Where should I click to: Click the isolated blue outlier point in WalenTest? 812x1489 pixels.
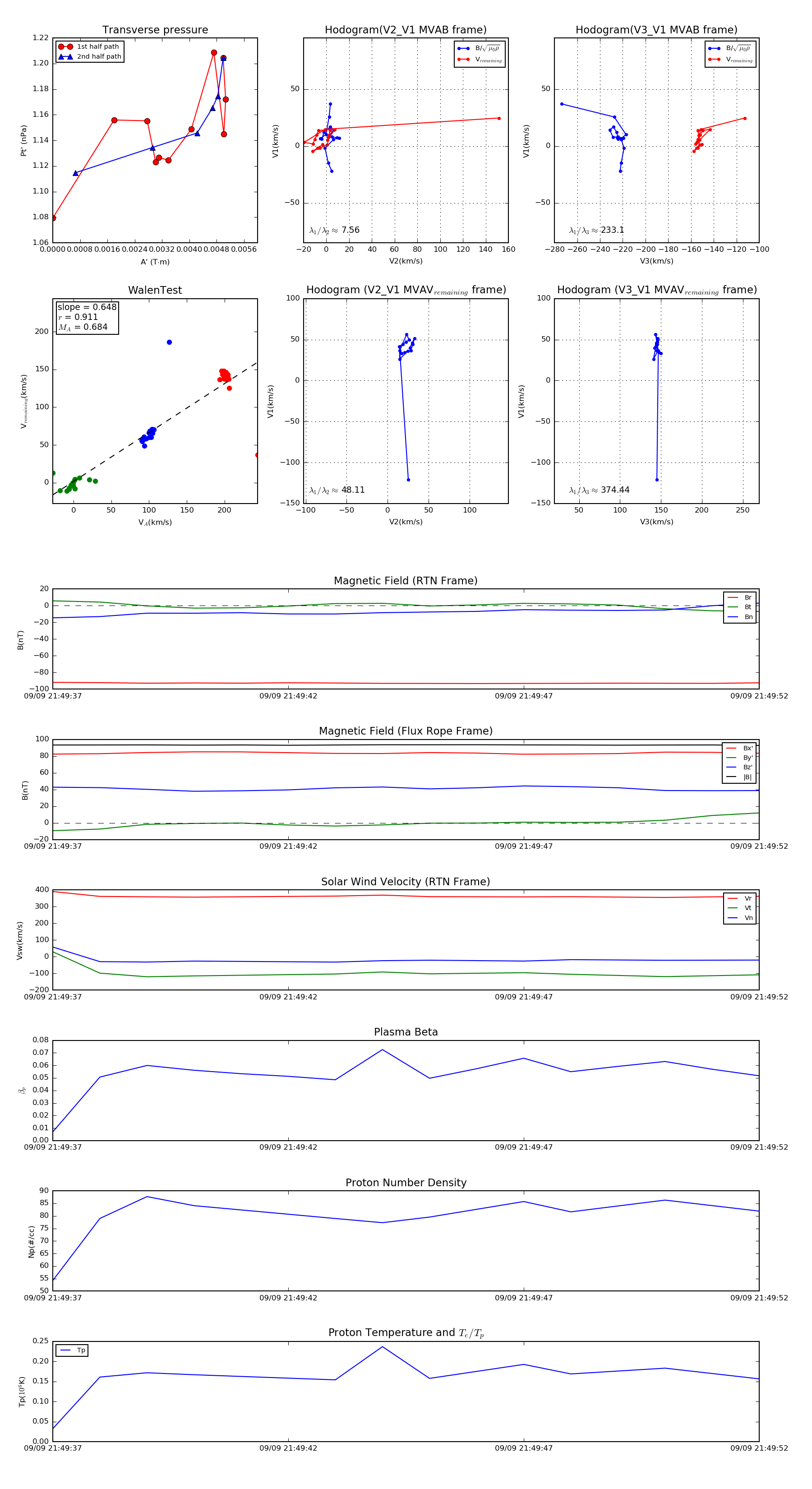pos(169,342)
